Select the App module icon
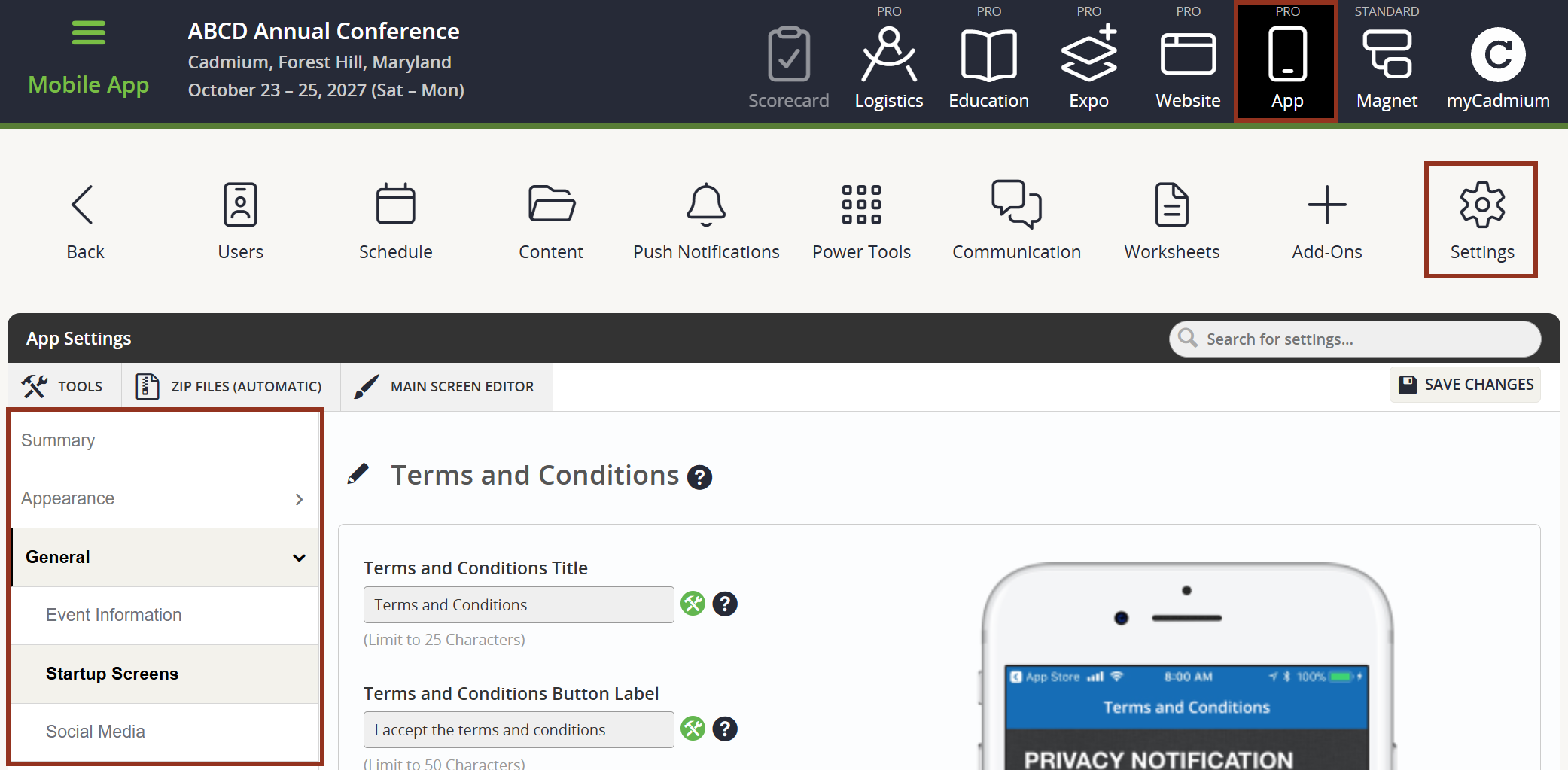The width and height of the screenshot is (1568, 770). click(1287, 62)
